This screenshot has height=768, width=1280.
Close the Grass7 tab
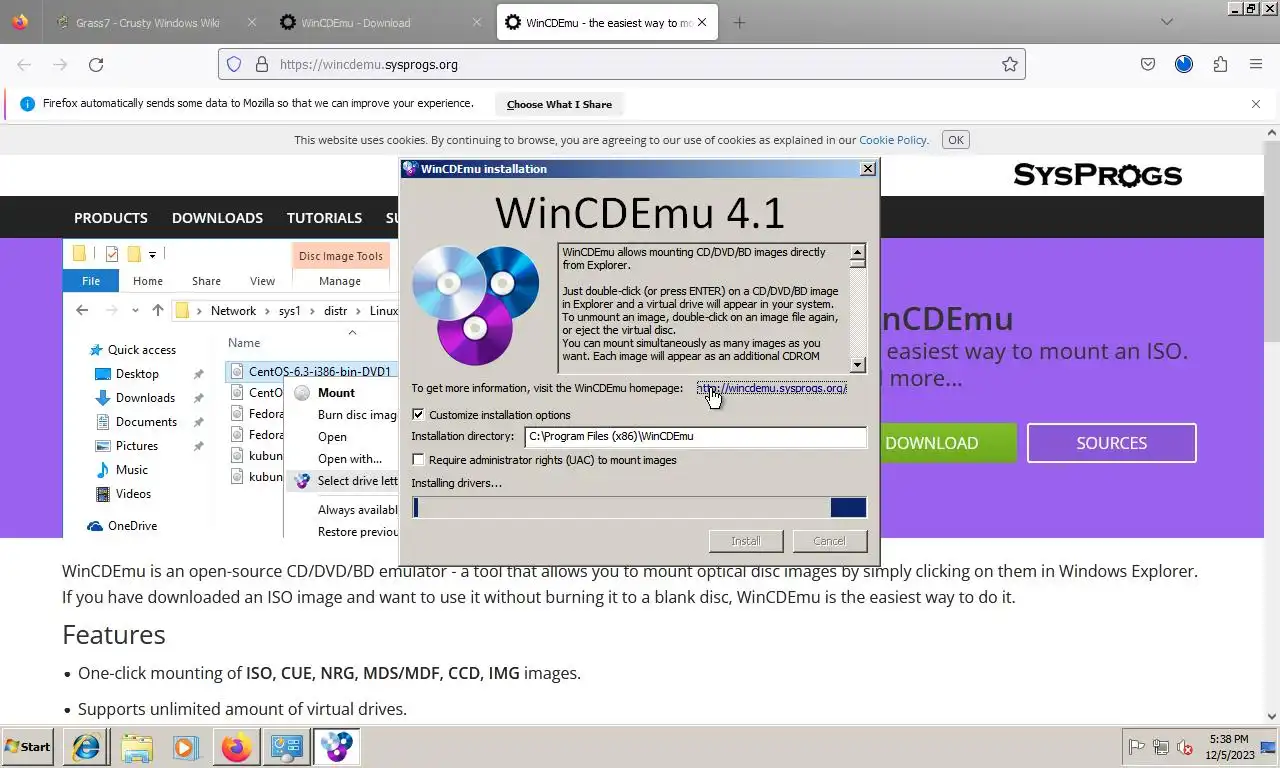pos(251,22)
